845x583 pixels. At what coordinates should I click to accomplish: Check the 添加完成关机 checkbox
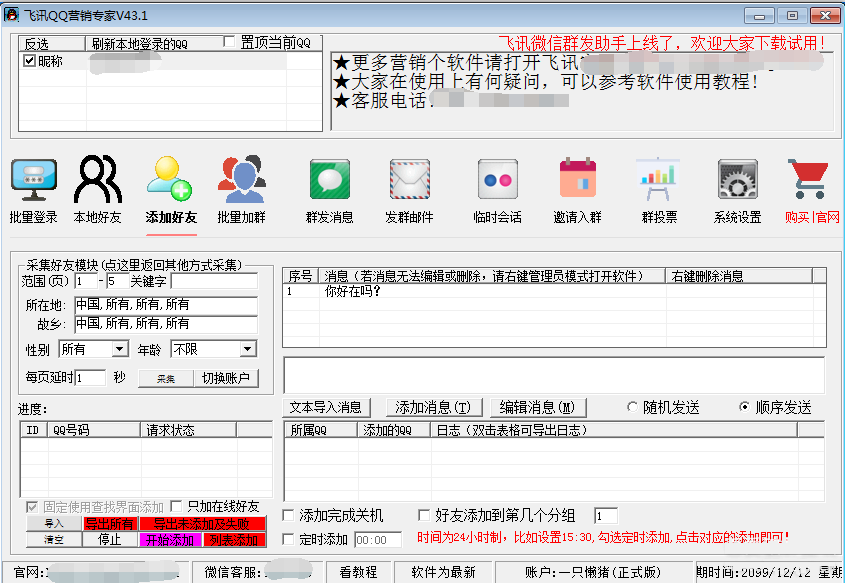click(289, 516)
